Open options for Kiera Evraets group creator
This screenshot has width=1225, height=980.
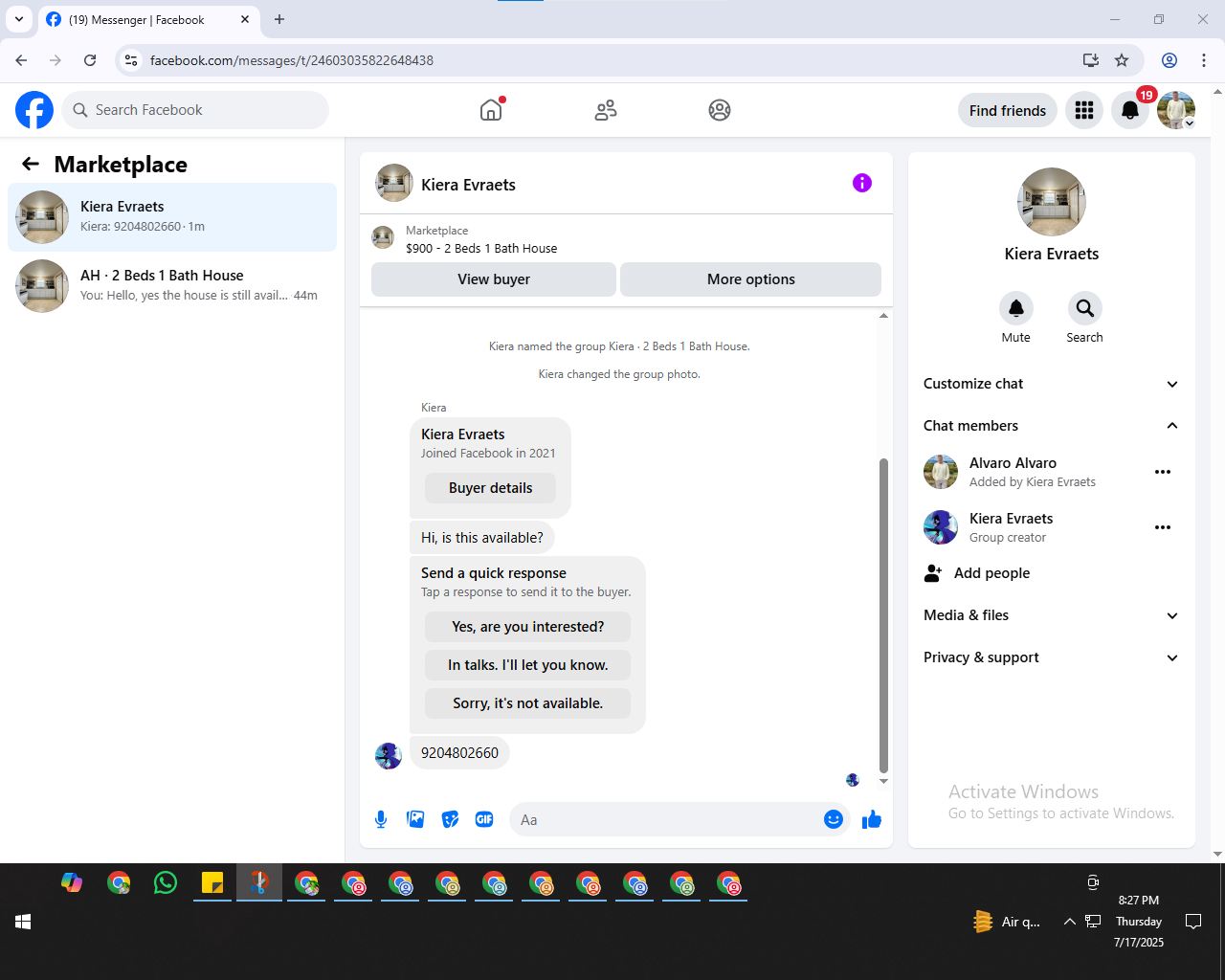coord(1163,527)
